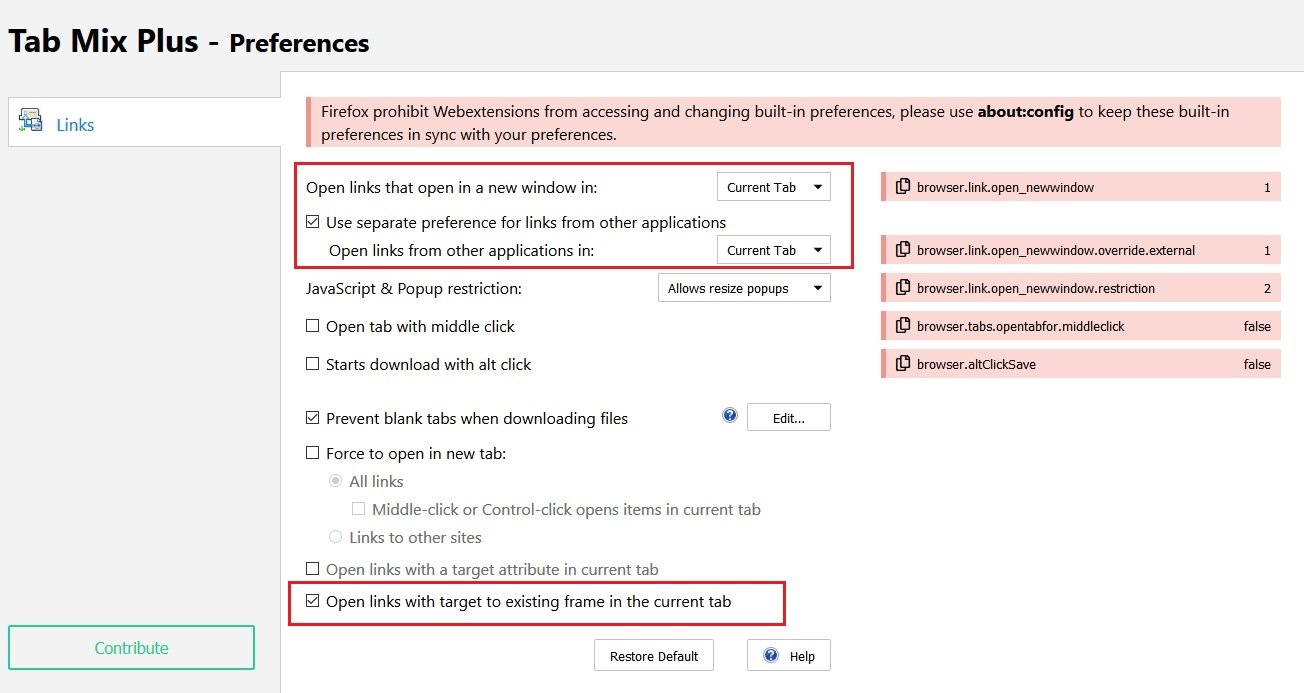This screenshot has width=1304, height=693.
Task: Open the Help button at bottom
Action: pyautogui.click(x=789, y=656)
